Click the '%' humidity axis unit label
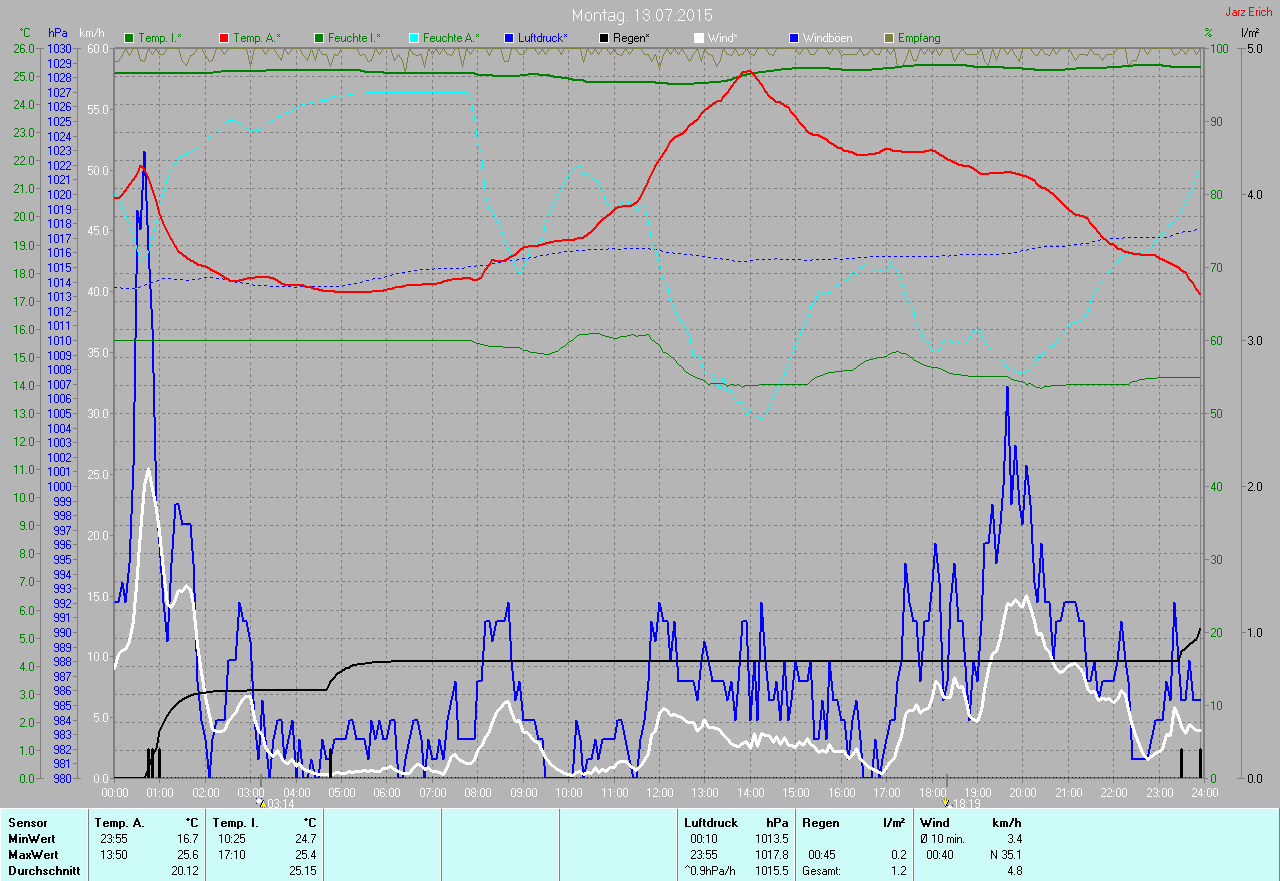Viewport: 1280px width, 881px height. click(x=1208, y=33)
